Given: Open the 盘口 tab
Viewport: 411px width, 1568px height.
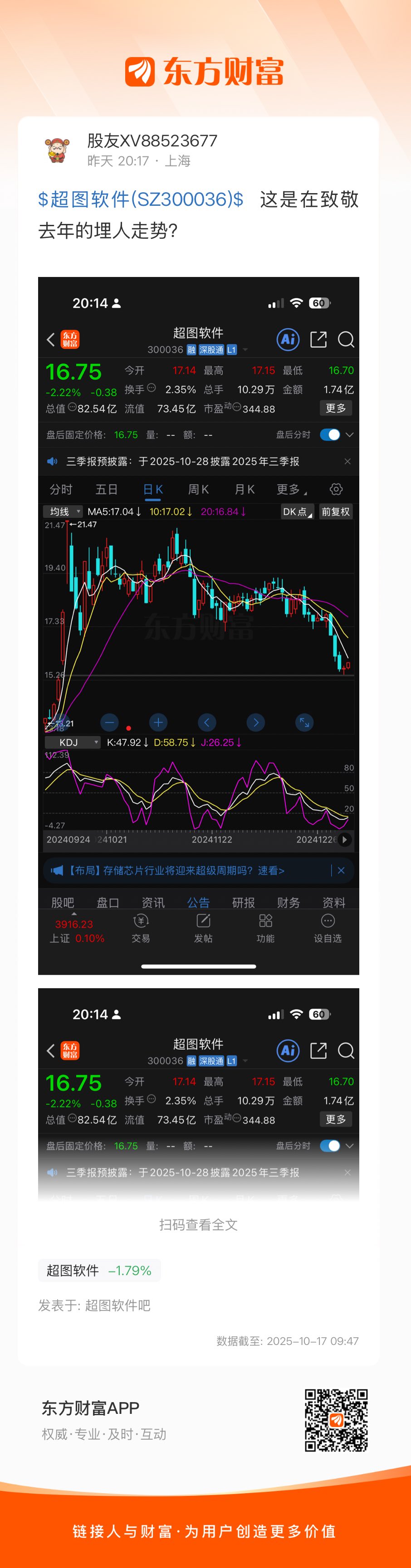Looking at the screenshot, I should point(108,902).
